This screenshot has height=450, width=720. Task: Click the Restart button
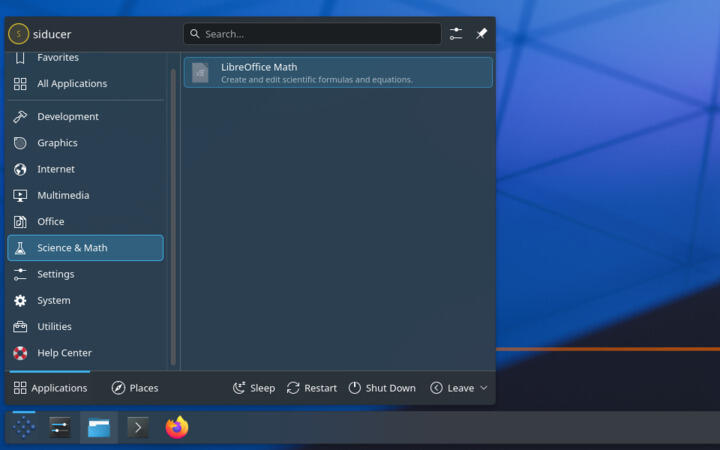click(312, 388)
